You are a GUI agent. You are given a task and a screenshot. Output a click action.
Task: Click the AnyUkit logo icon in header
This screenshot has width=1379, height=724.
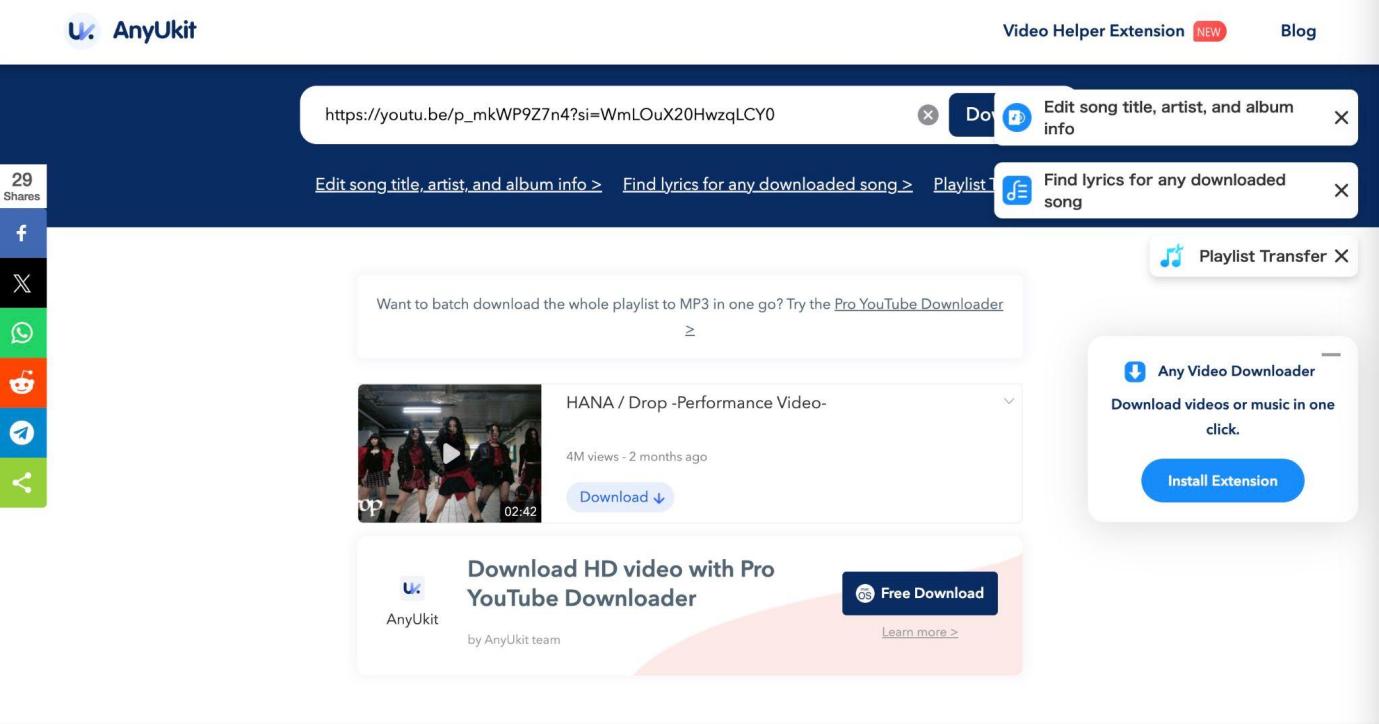click(x=82, y=30)
